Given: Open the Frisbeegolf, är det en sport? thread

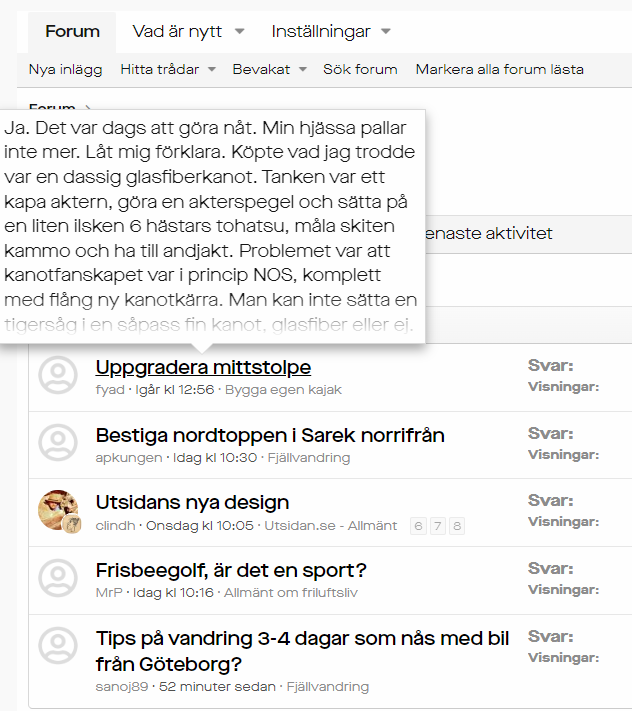Looking at the screenshot, I should (x=231, y=570).
